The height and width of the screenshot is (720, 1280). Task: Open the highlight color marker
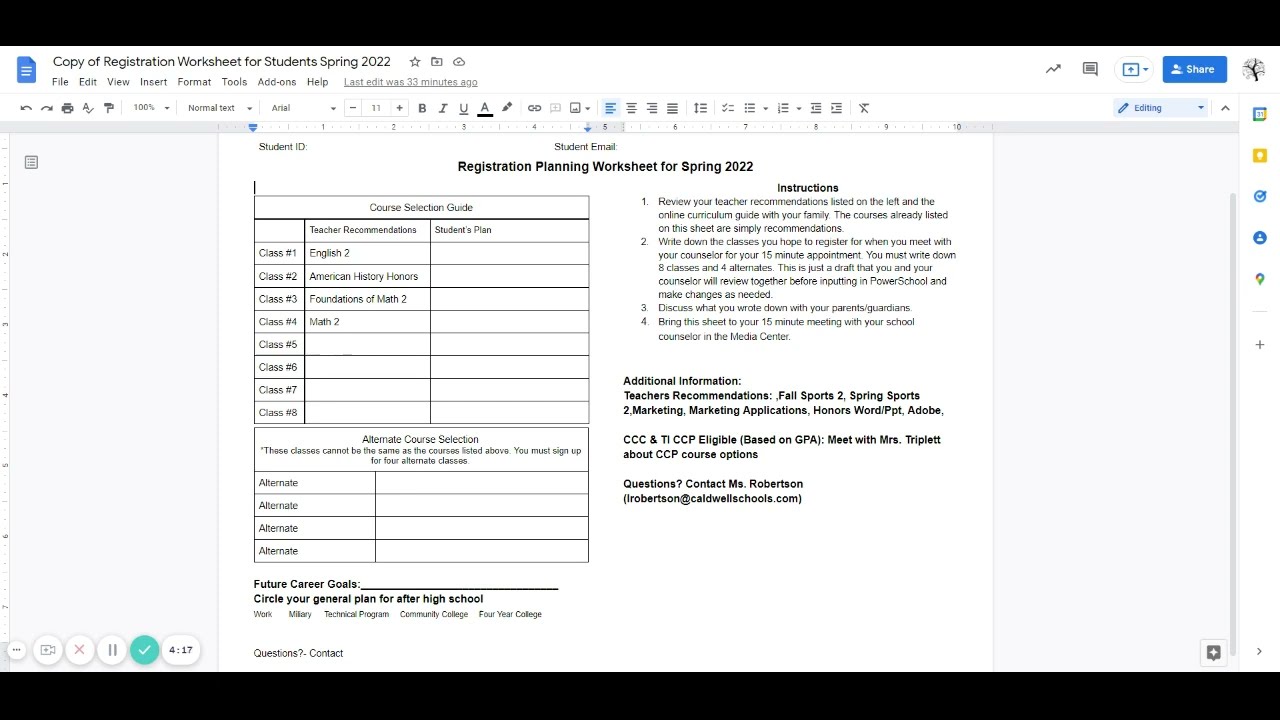tap(506, 108)
